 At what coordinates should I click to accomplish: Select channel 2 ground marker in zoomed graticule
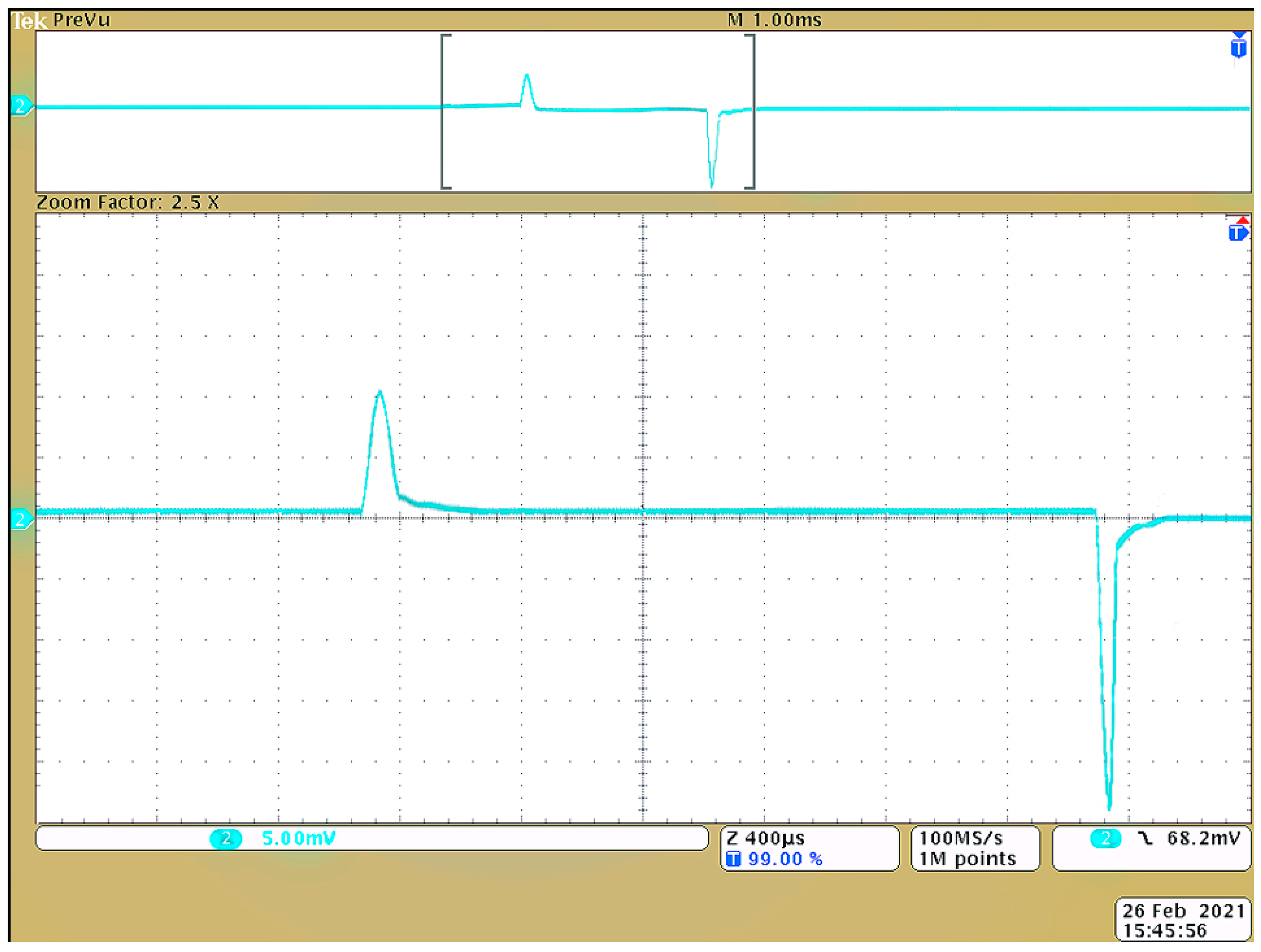tap(21, 519)
